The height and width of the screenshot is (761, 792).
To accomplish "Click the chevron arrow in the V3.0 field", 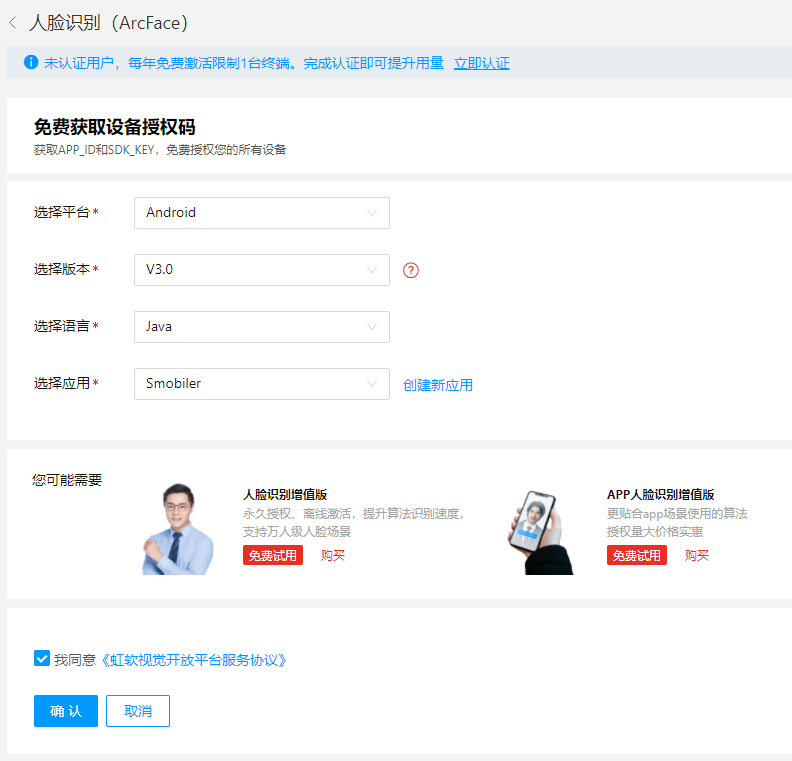I will (372, 270).
